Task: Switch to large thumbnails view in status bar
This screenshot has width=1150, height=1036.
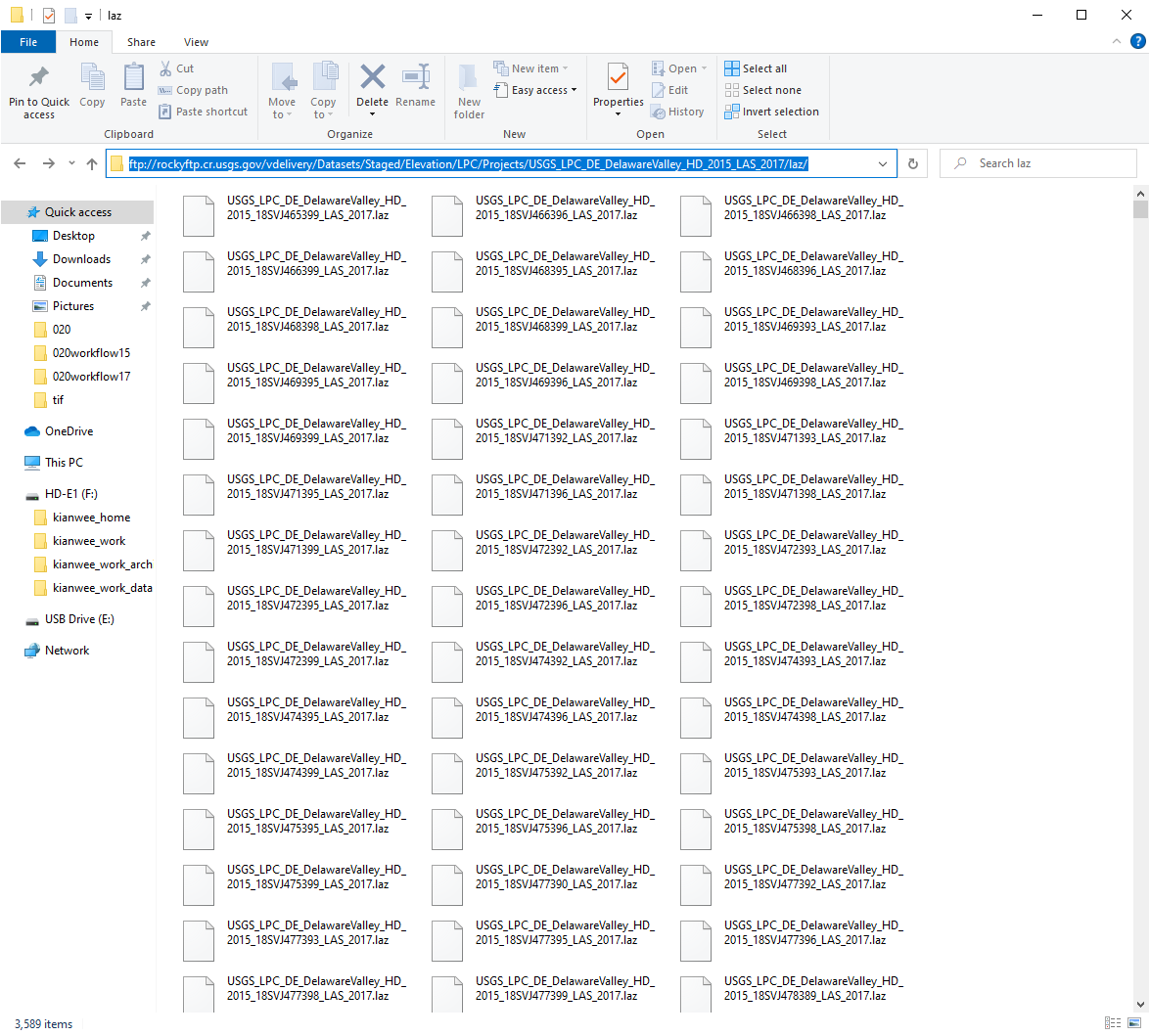Action: pos(1134,1023)
